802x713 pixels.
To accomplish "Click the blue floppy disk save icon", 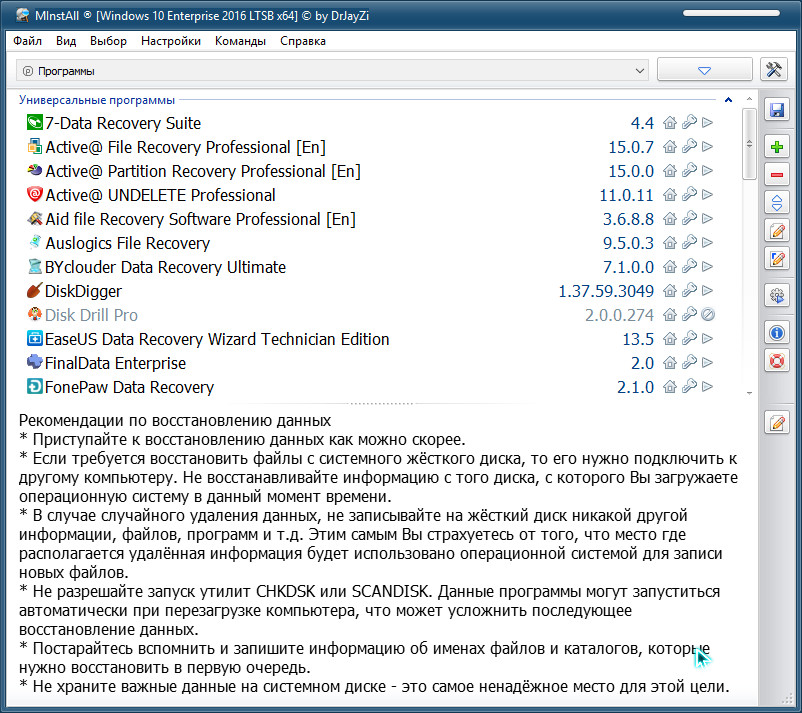I will (x=776, y=110).
